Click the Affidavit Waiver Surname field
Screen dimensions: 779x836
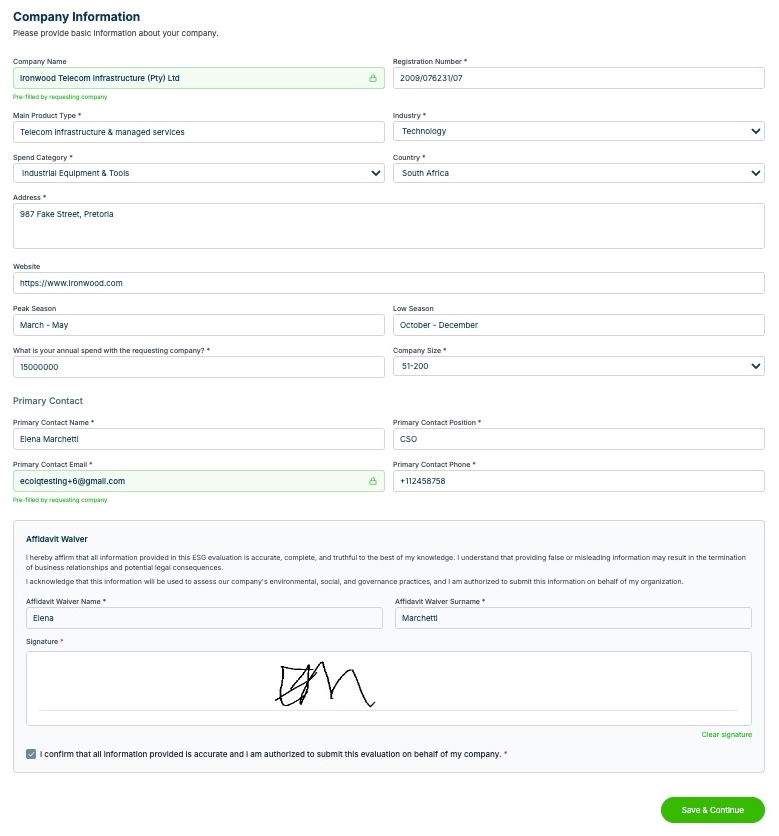coord(573,618)
